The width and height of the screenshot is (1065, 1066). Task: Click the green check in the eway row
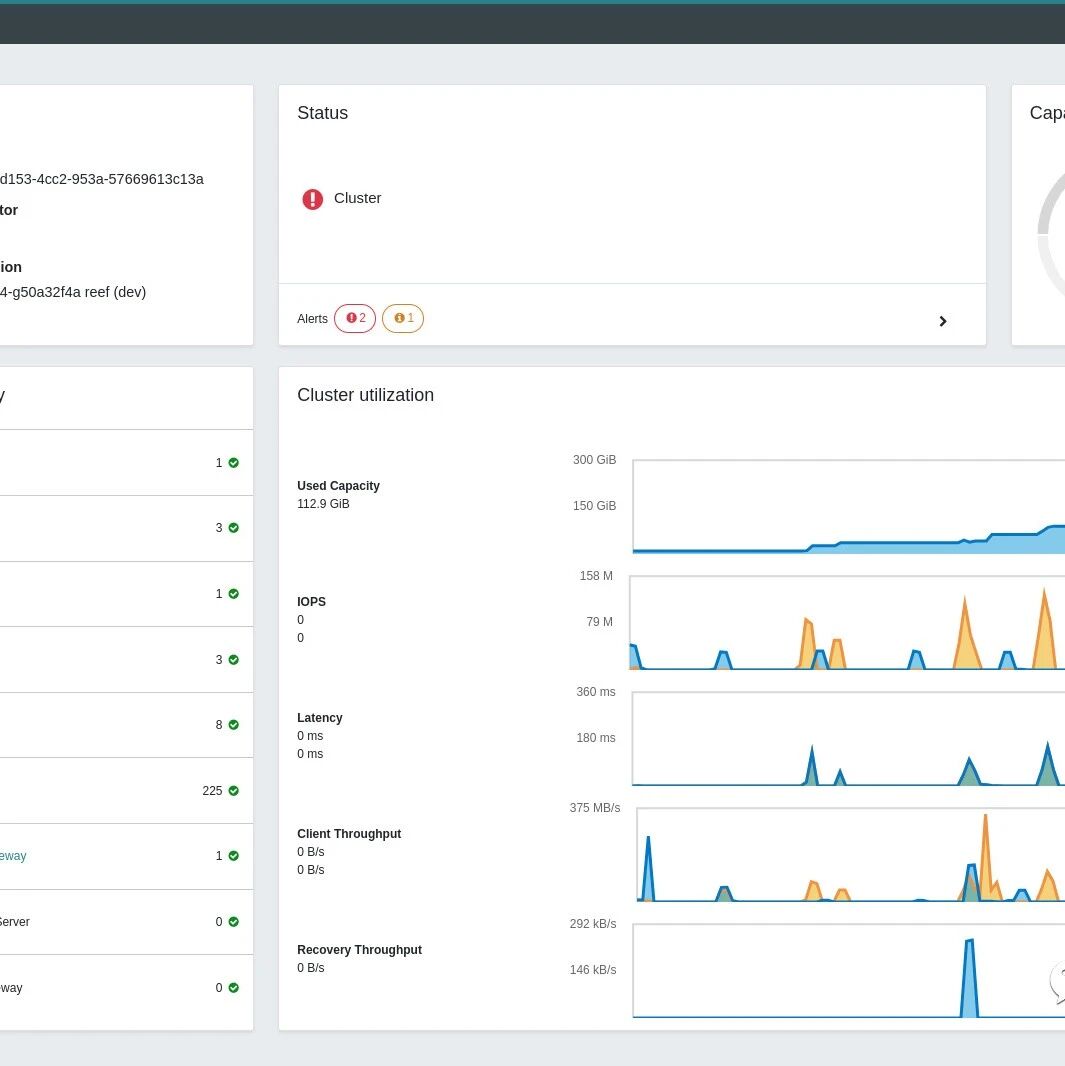coord(234,856)
